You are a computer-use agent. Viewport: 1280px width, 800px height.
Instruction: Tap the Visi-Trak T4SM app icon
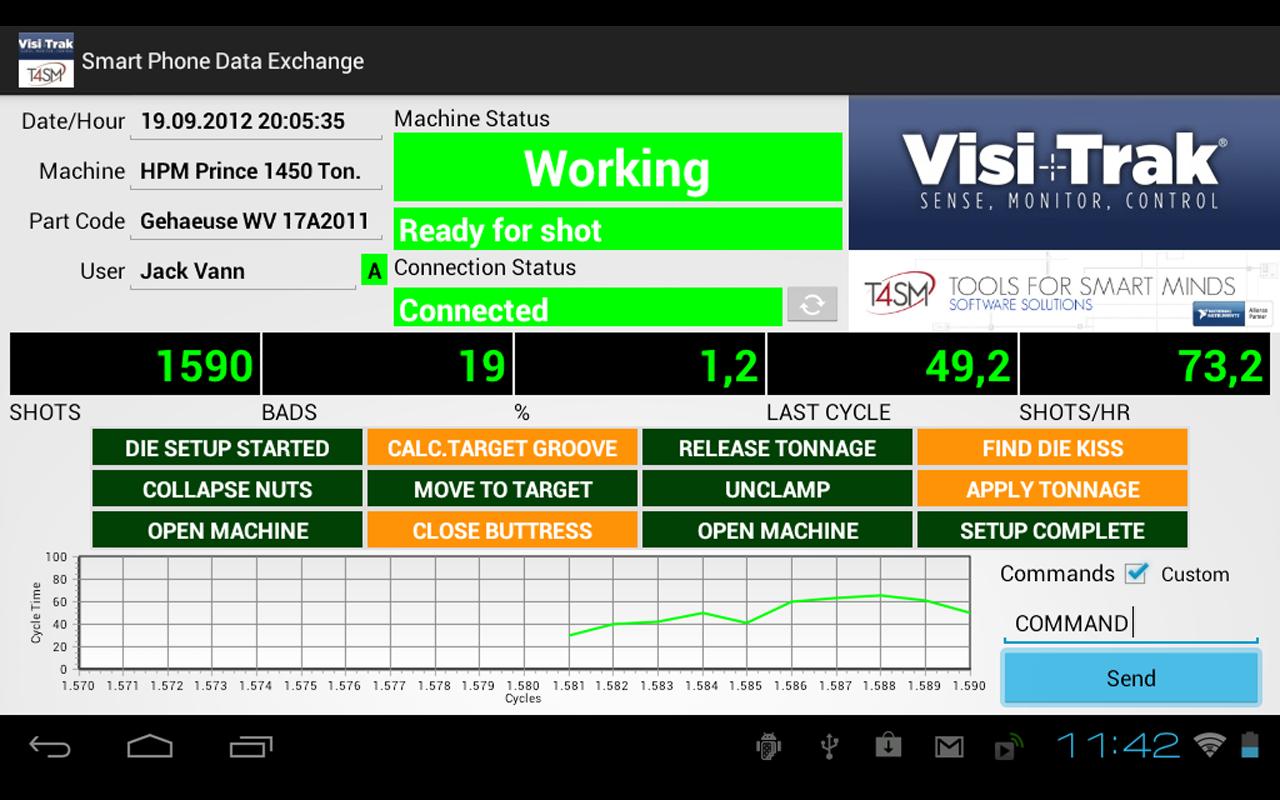tap(46, 61)
